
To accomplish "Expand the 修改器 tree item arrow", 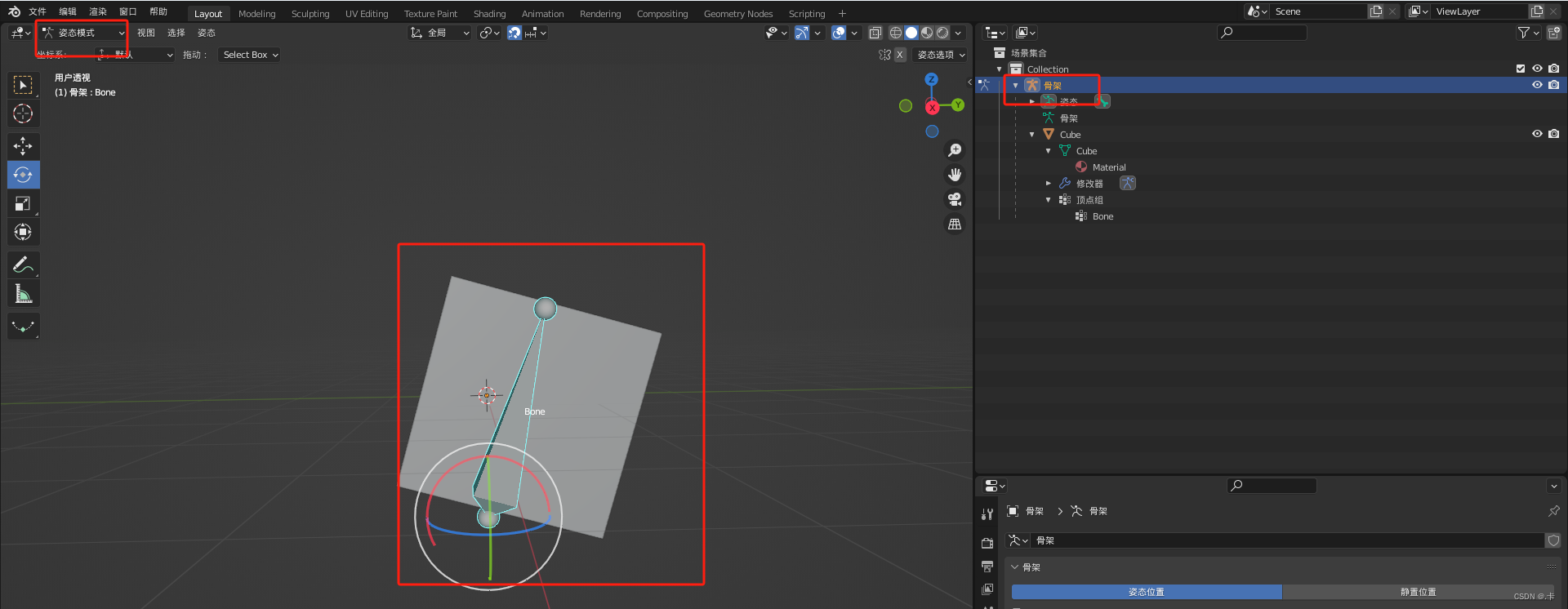I will point(1049,184).
